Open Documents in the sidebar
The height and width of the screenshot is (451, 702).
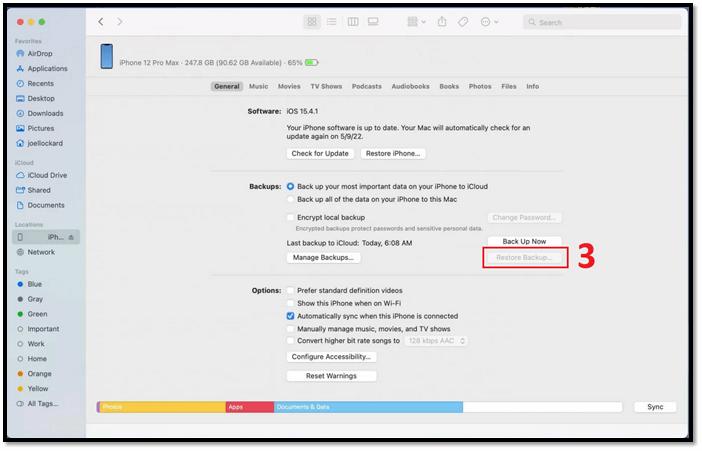pyautogui.click(x=46, y=206)
